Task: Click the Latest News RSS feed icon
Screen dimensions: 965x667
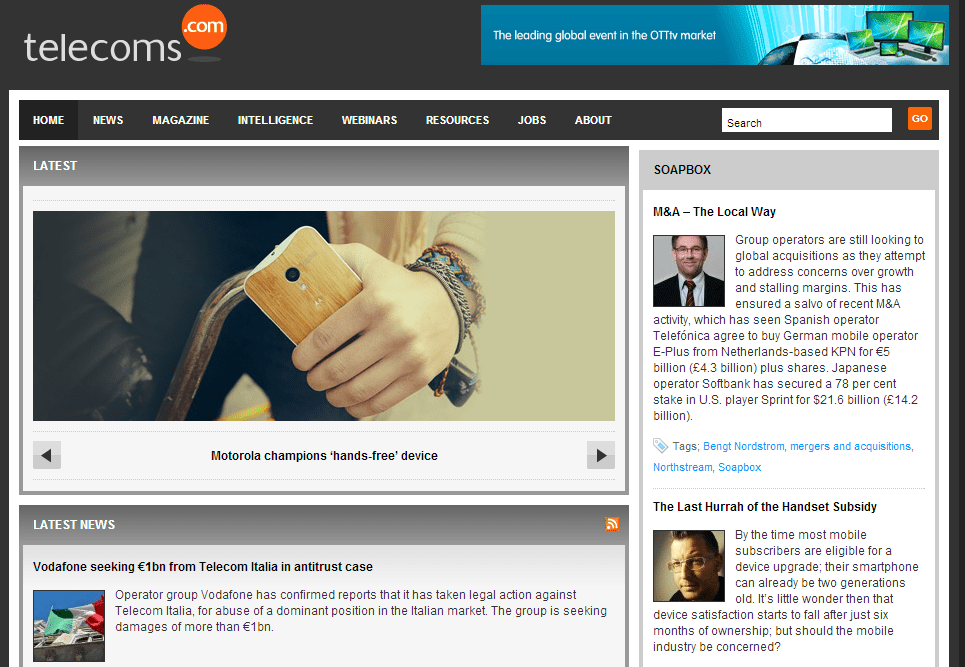Action: click(612, 524)
